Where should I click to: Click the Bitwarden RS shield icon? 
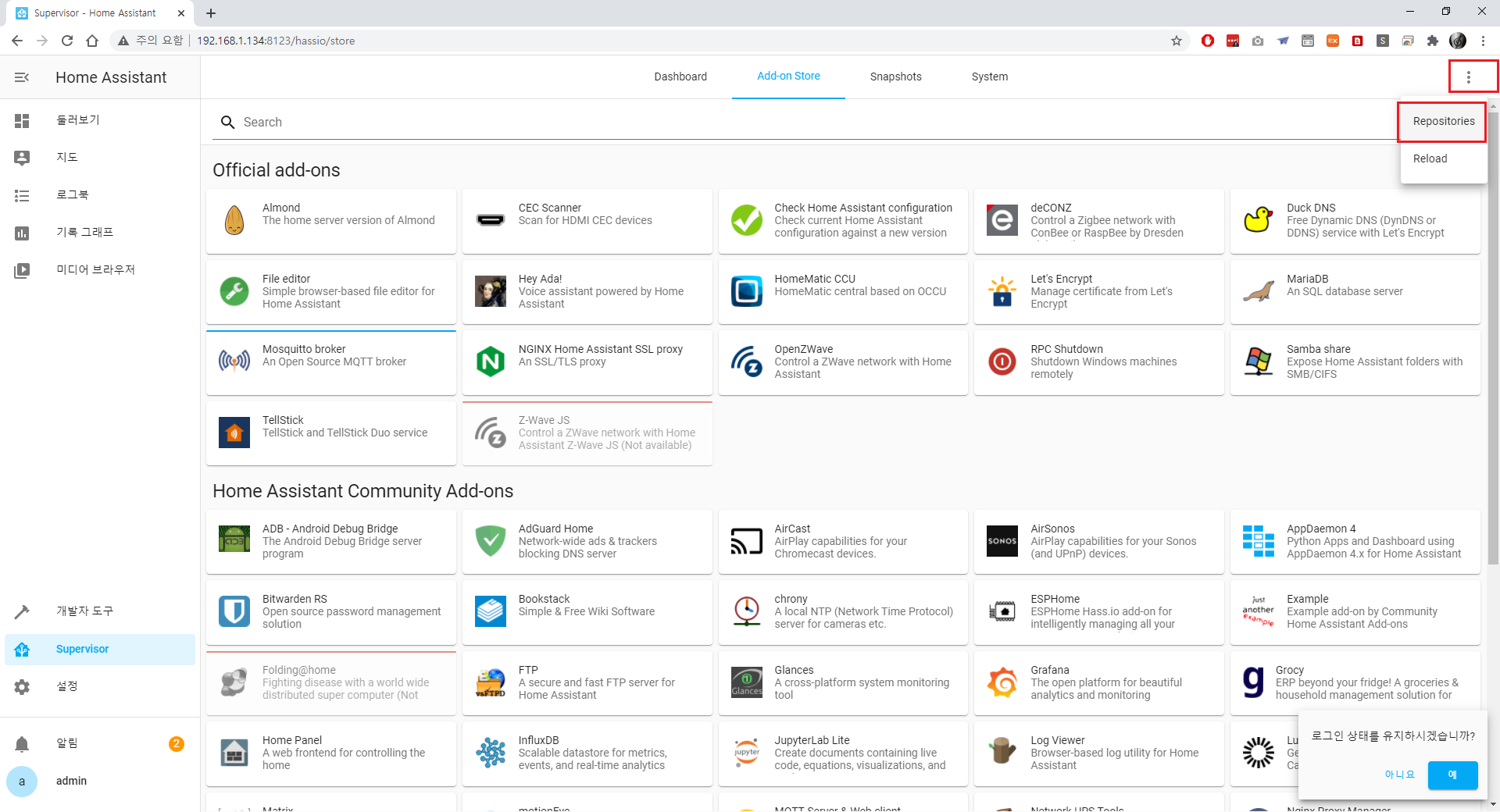(x=234, y=611)
